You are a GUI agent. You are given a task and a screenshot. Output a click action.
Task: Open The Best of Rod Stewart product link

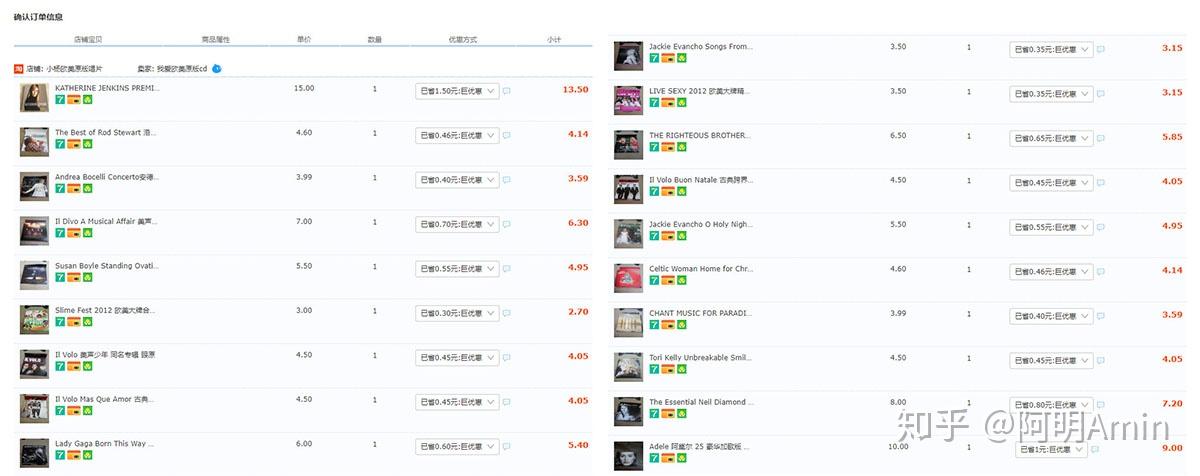coord(104,132)
